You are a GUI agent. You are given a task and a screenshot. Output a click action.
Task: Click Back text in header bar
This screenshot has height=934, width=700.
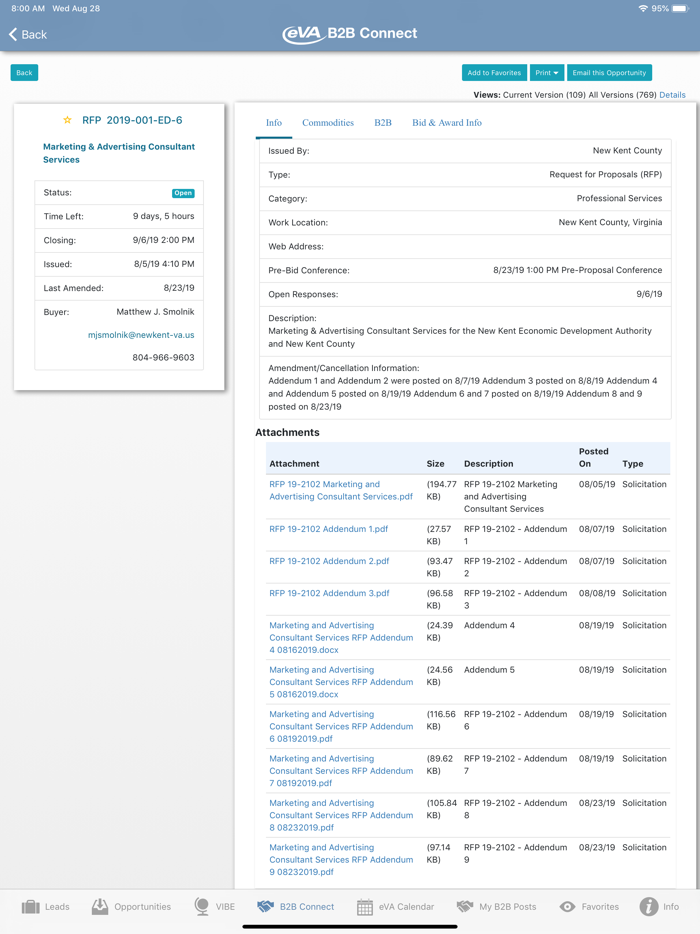(34, 35)
